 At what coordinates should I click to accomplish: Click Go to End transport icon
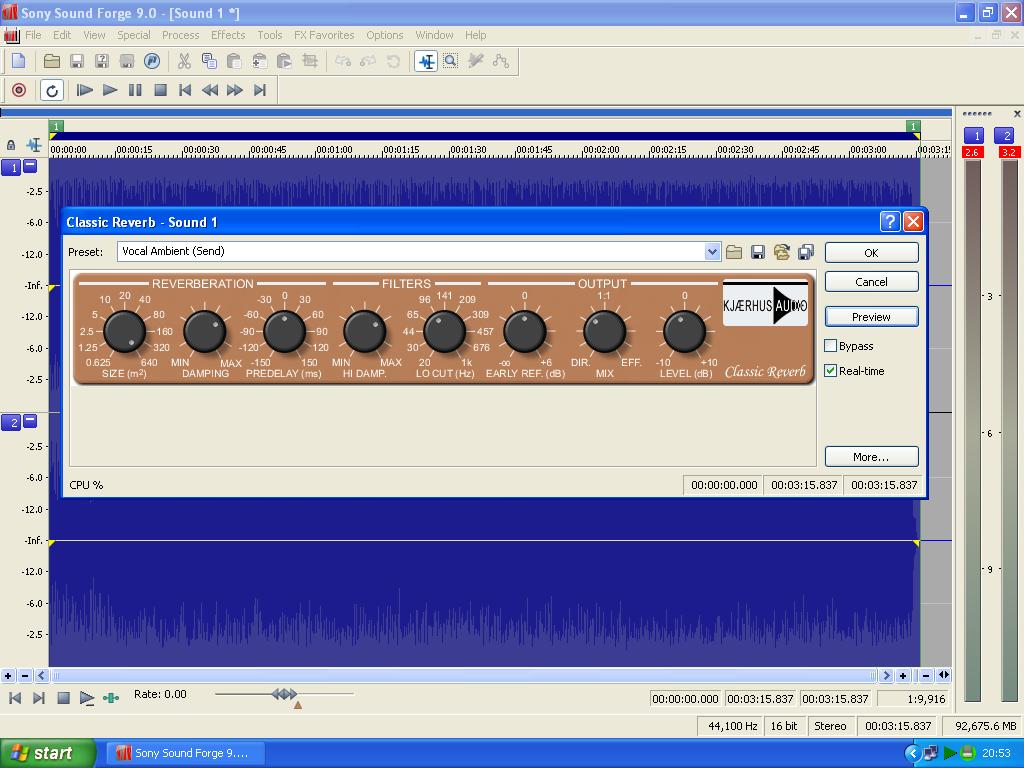click(x=260, y=90)
